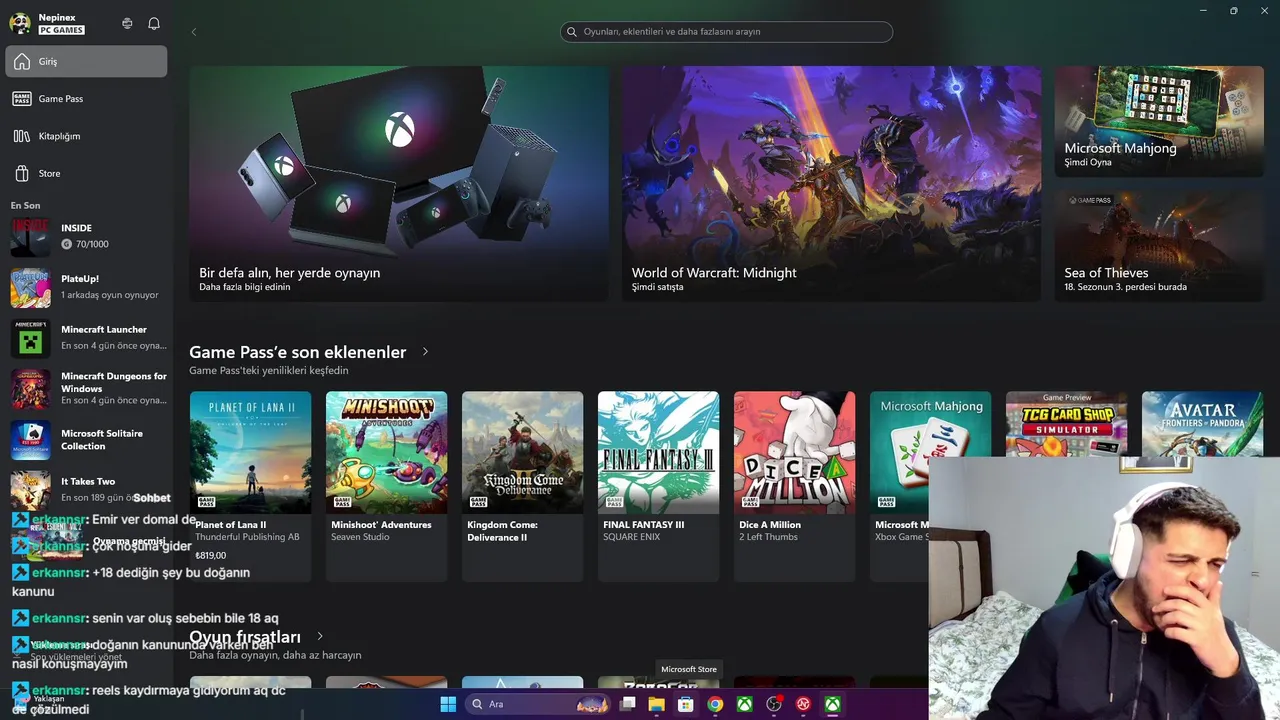Screen dimensions: 1280x720
Task: Open the Sea of Thieves hero tile
Action: (1159, 246)
